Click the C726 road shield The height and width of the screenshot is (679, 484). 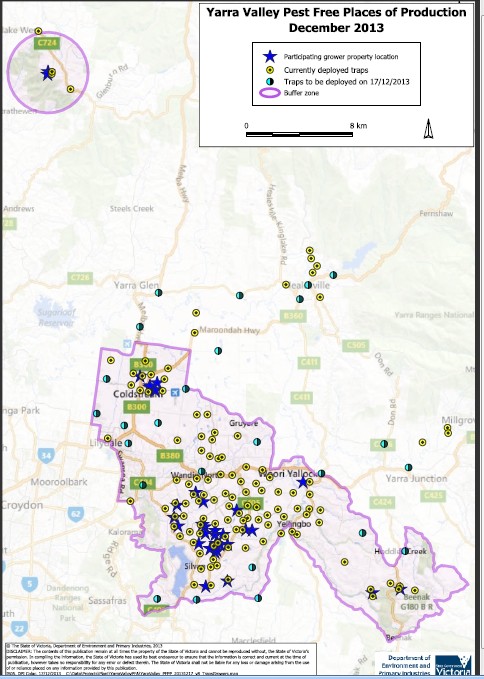click(80, 277)
